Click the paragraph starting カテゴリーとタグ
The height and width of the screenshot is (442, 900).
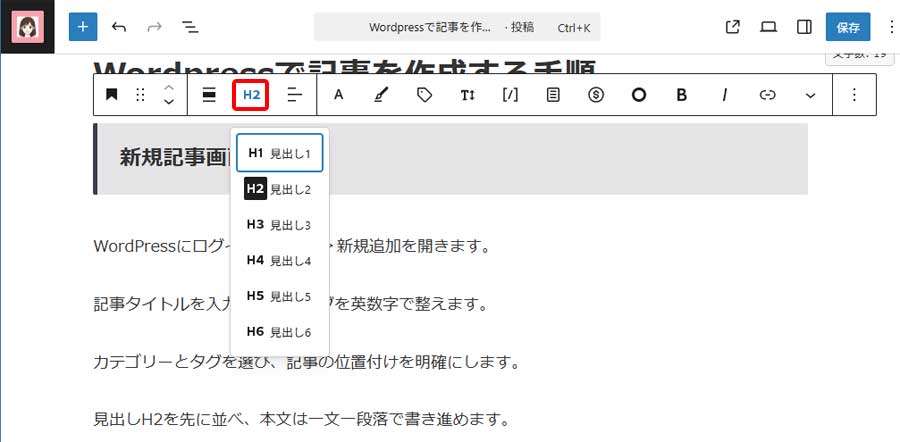point(306,363)
